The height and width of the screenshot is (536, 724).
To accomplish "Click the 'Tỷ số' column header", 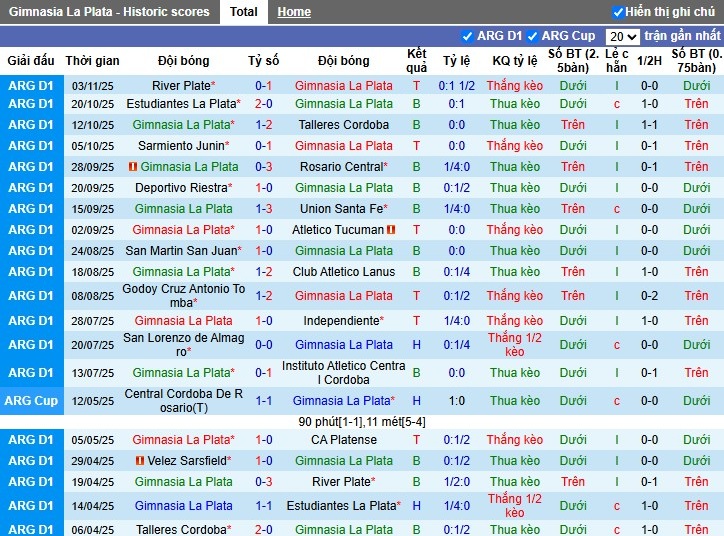I will (x=264, y=60).
